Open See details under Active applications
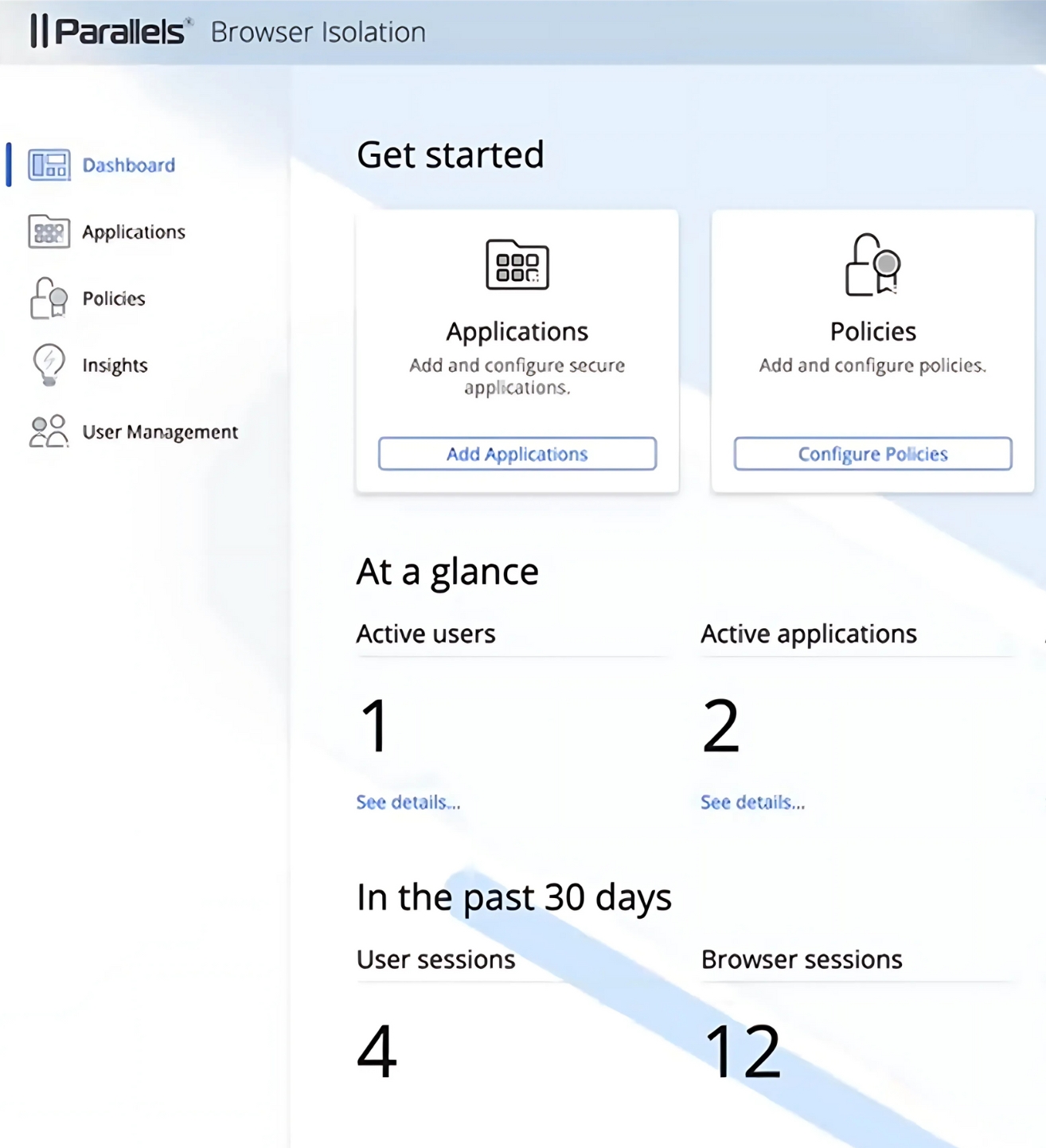The image size is (1046, 1148). point(752,802)
